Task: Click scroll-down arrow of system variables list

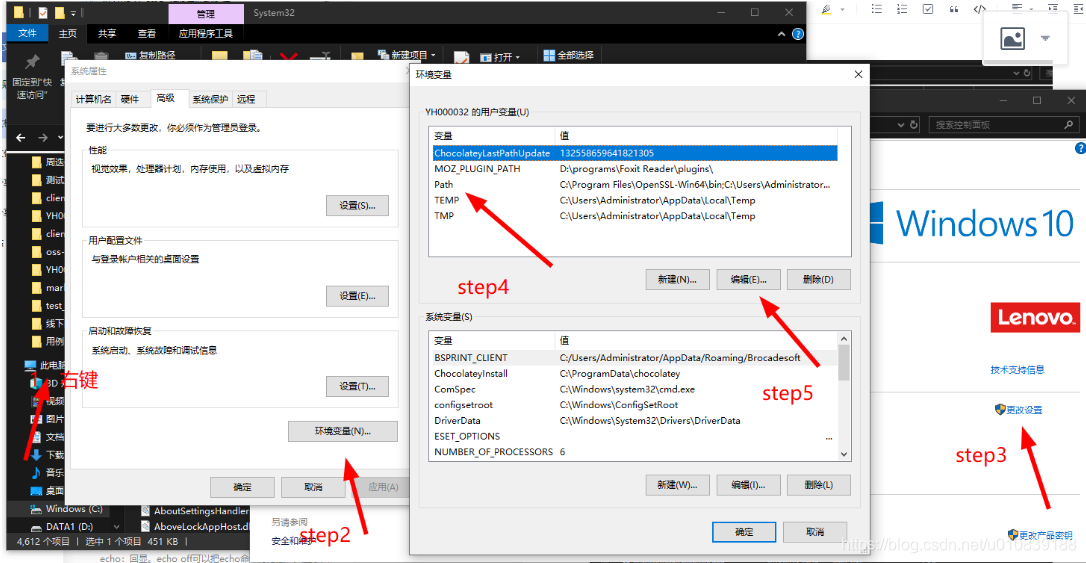Action: [x=844, y=454]
